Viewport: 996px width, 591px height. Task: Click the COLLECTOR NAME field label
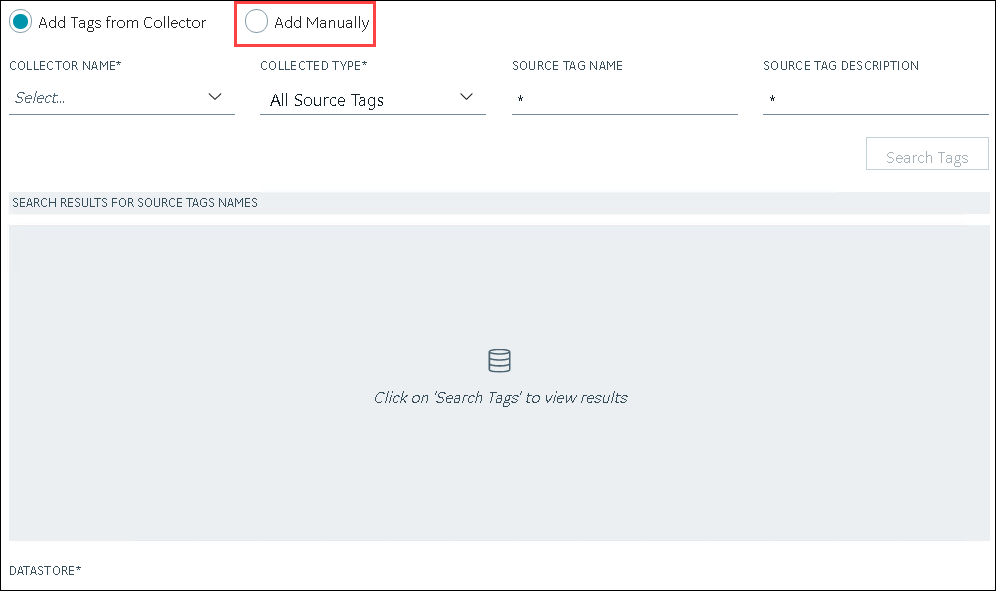tap(65, 65)
